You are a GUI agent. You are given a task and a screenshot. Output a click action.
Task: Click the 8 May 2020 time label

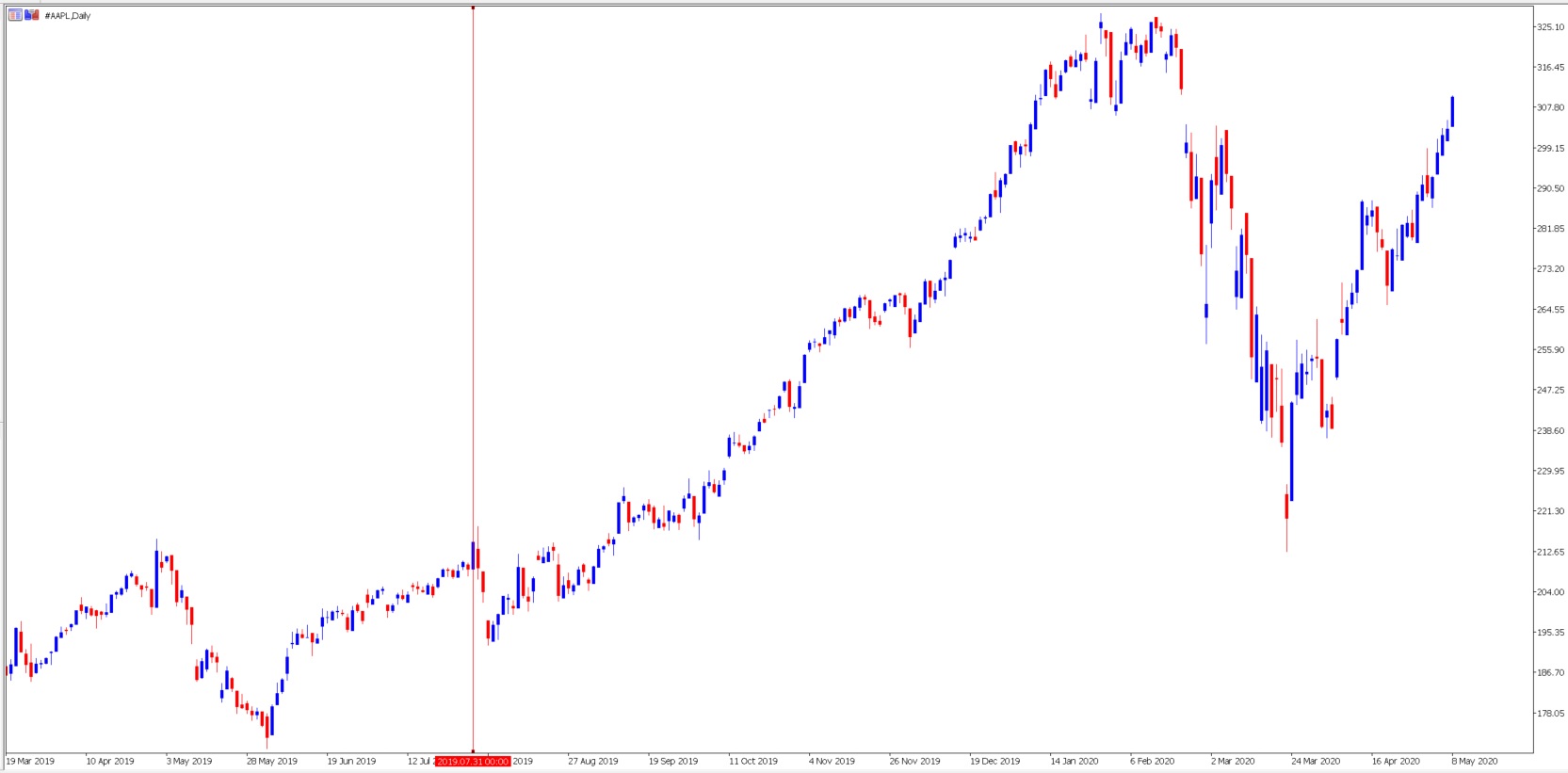1475,761
